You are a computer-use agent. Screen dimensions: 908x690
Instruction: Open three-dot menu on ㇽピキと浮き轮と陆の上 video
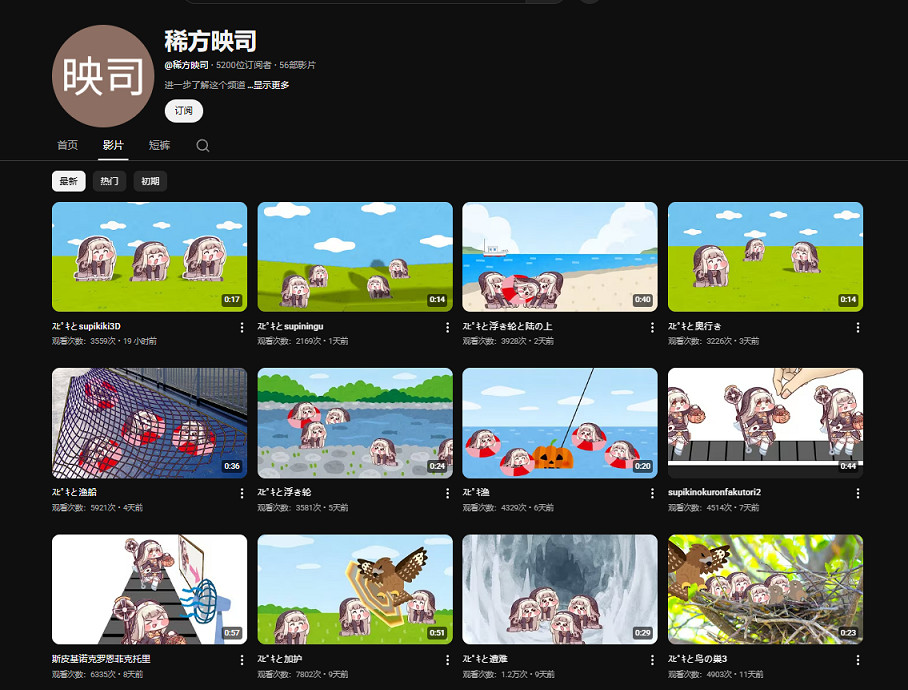click(652, 327)
